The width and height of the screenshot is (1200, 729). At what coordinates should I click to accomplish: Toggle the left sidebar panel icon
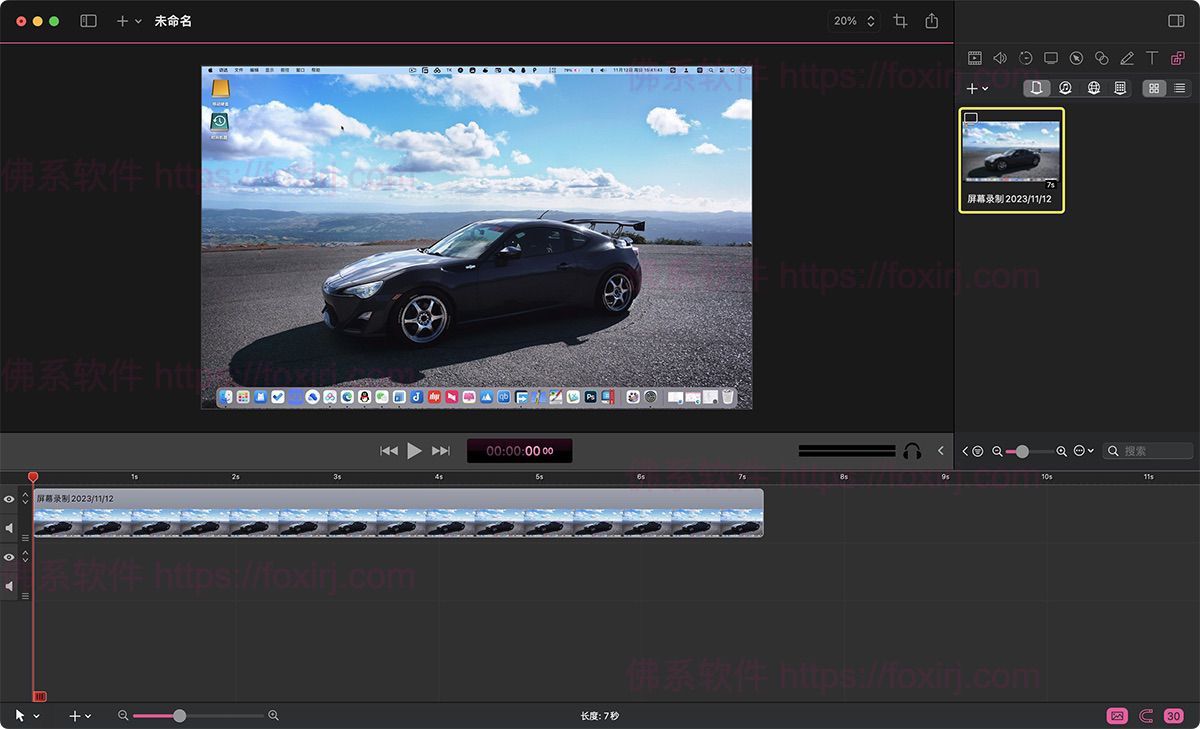coord(88,20)
